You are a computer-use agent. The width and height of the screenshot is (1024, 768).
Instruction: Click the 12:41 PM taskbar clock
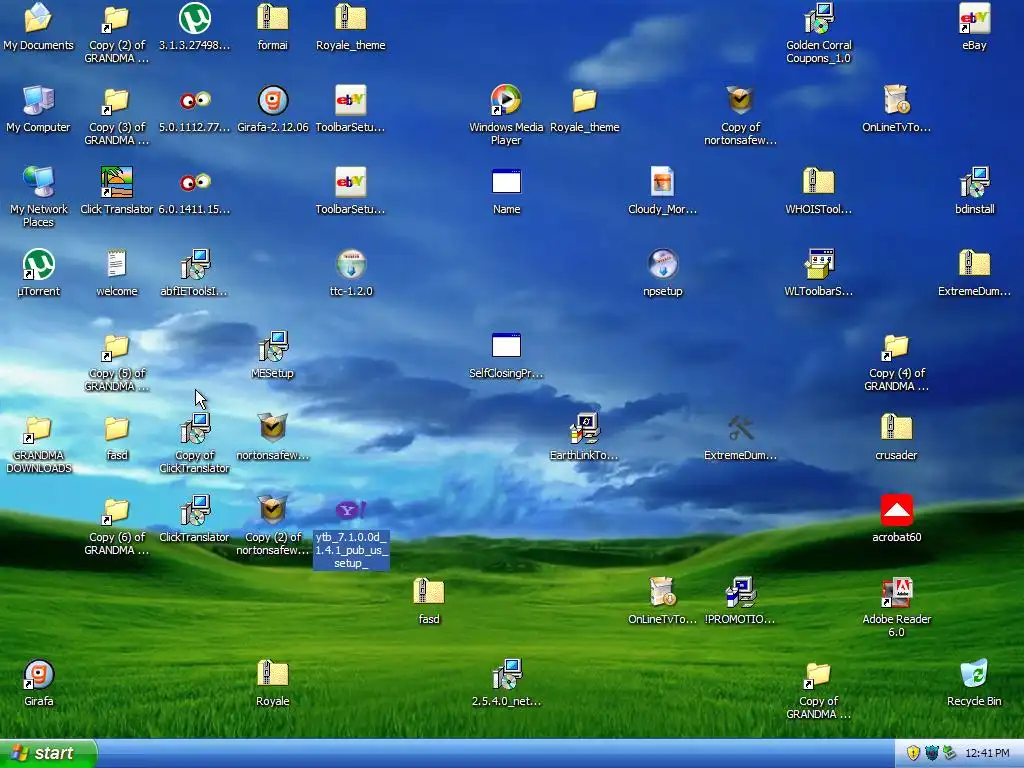(987, 754)
